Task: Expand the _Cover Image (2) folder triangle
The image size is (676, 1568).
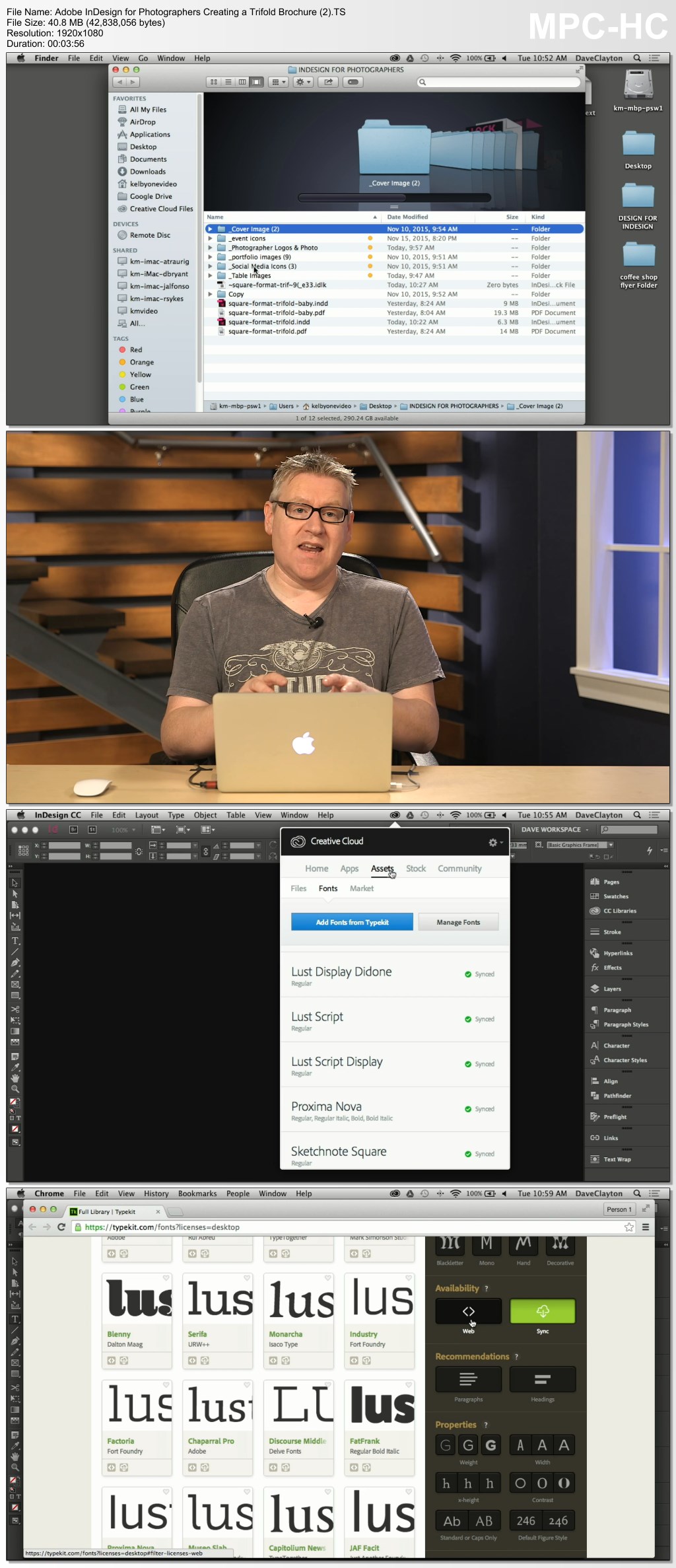Action: (x=210, y=229)
